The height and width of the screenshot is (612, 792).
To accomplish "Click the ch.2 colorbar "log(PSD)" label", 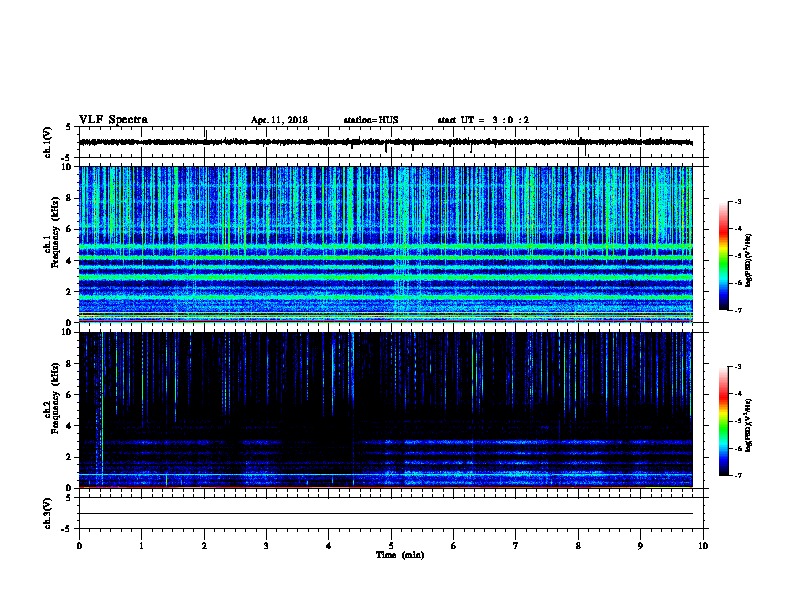I will [748, 425].
